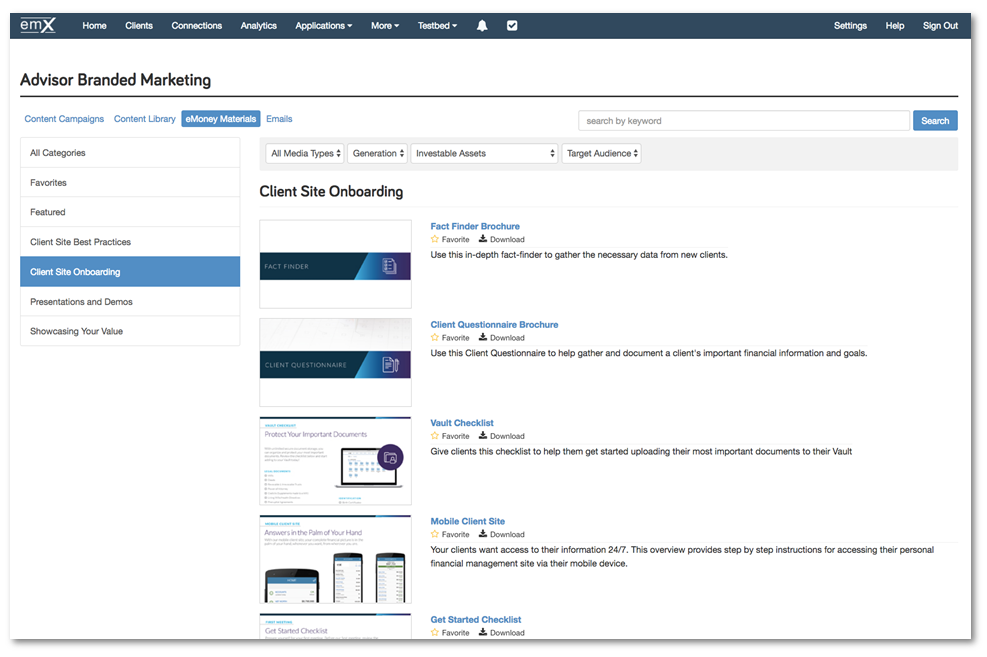Click download icon for Mobile Client Site

tap(483, 534)
